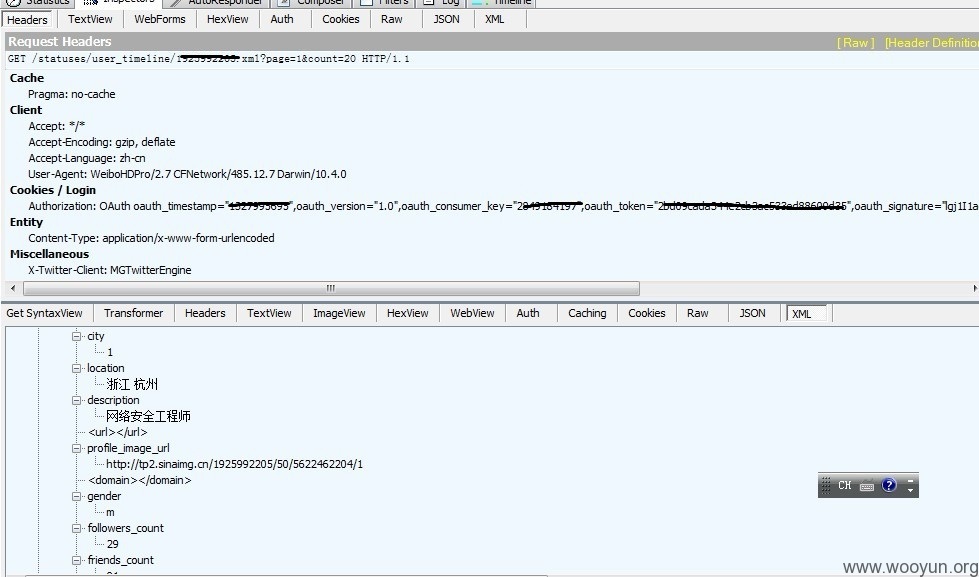This screenshot has width=979, height=577.
Task: Select the profile image URL value
Action: pyautogui.click(x=234, y=464)
